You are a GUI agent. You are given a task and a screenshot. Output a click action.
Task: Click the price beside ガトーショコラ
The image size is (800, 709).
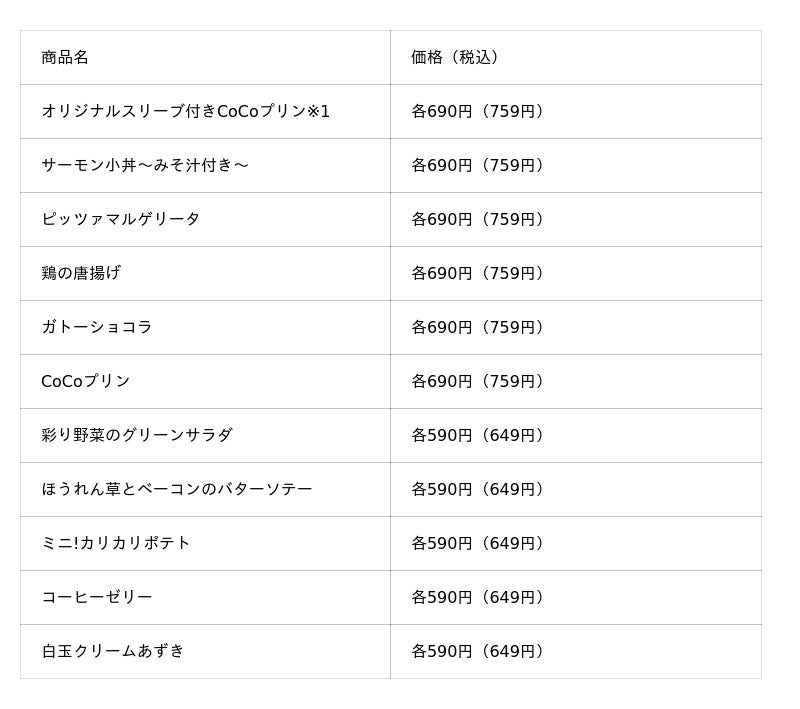point(480,328)
